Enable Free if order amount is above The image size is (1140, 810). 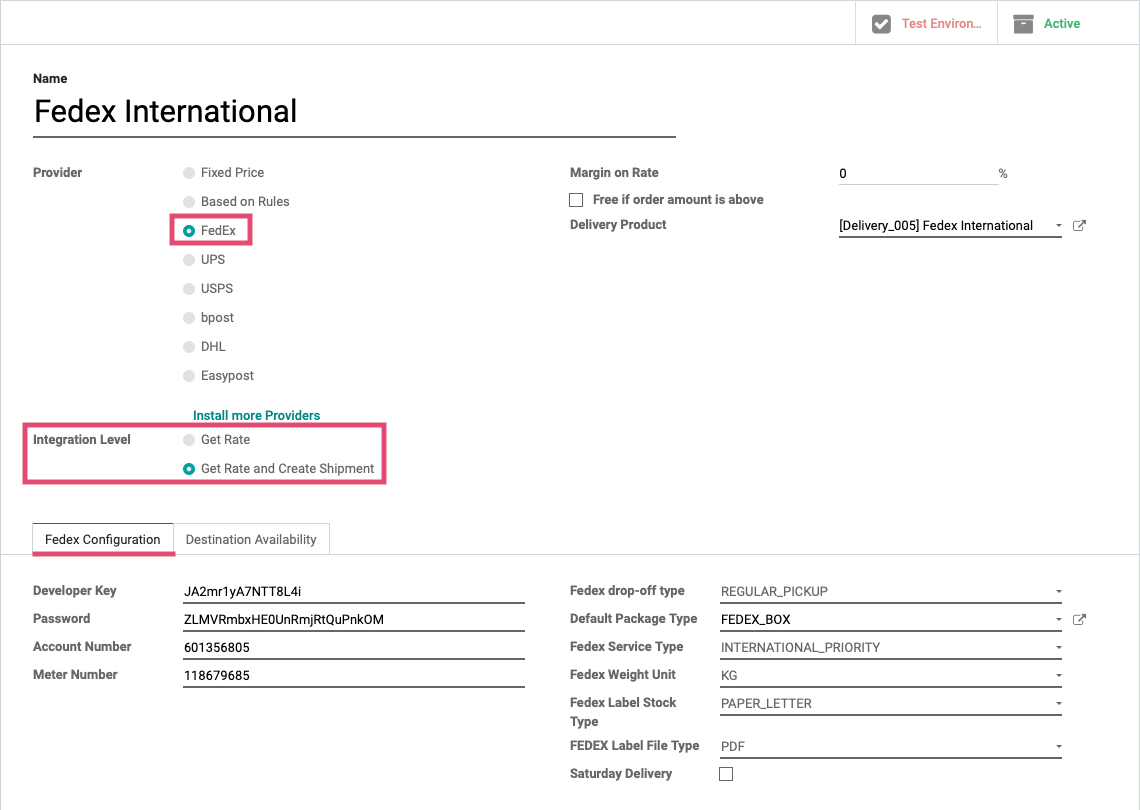pos(576,200)
